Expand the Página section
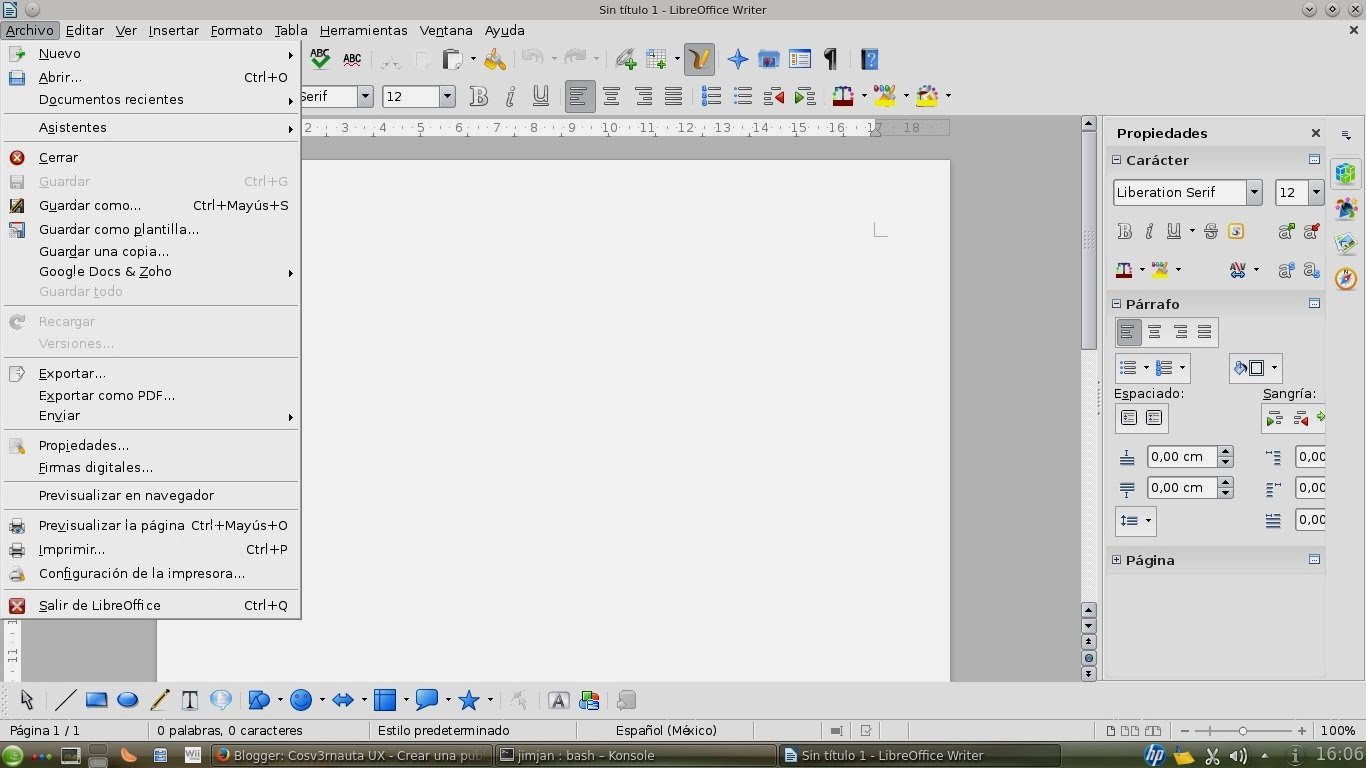Screen dimensions: 1366x768 point(1117,560)
